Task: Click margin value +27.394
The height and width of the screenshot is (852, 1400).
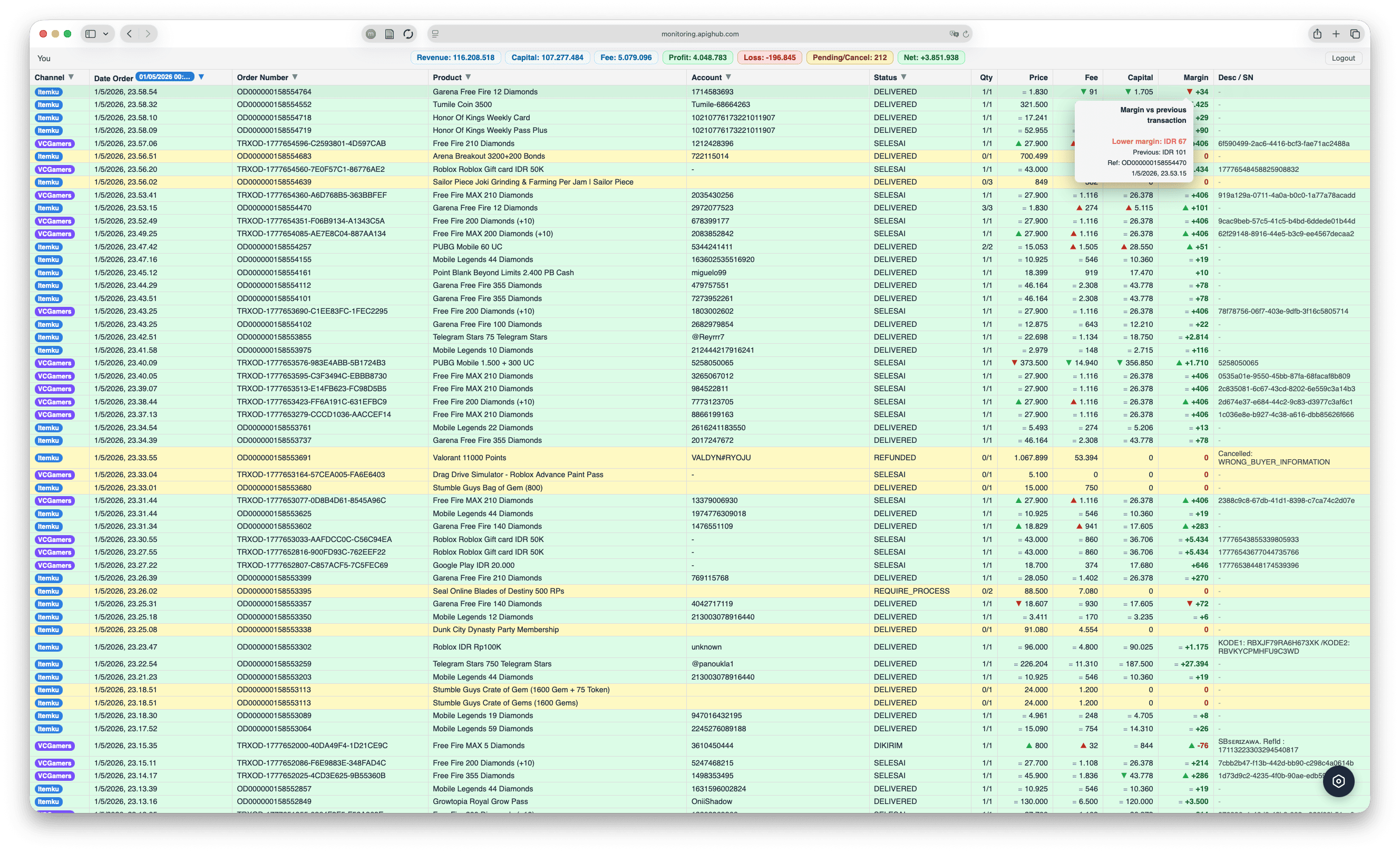Action: pyautogui.click(x=1194, y=664)
